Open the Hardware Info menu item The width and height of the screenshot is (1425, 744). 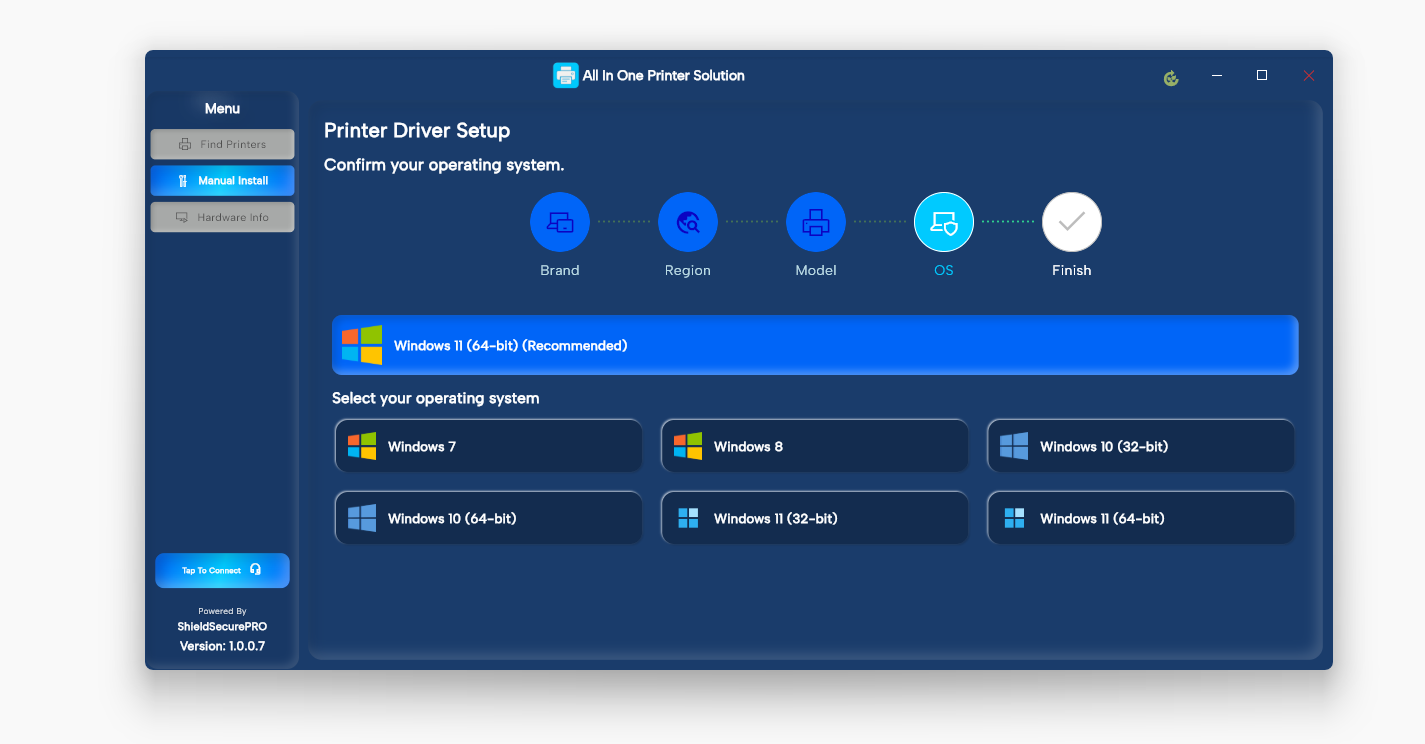(223, 217)
